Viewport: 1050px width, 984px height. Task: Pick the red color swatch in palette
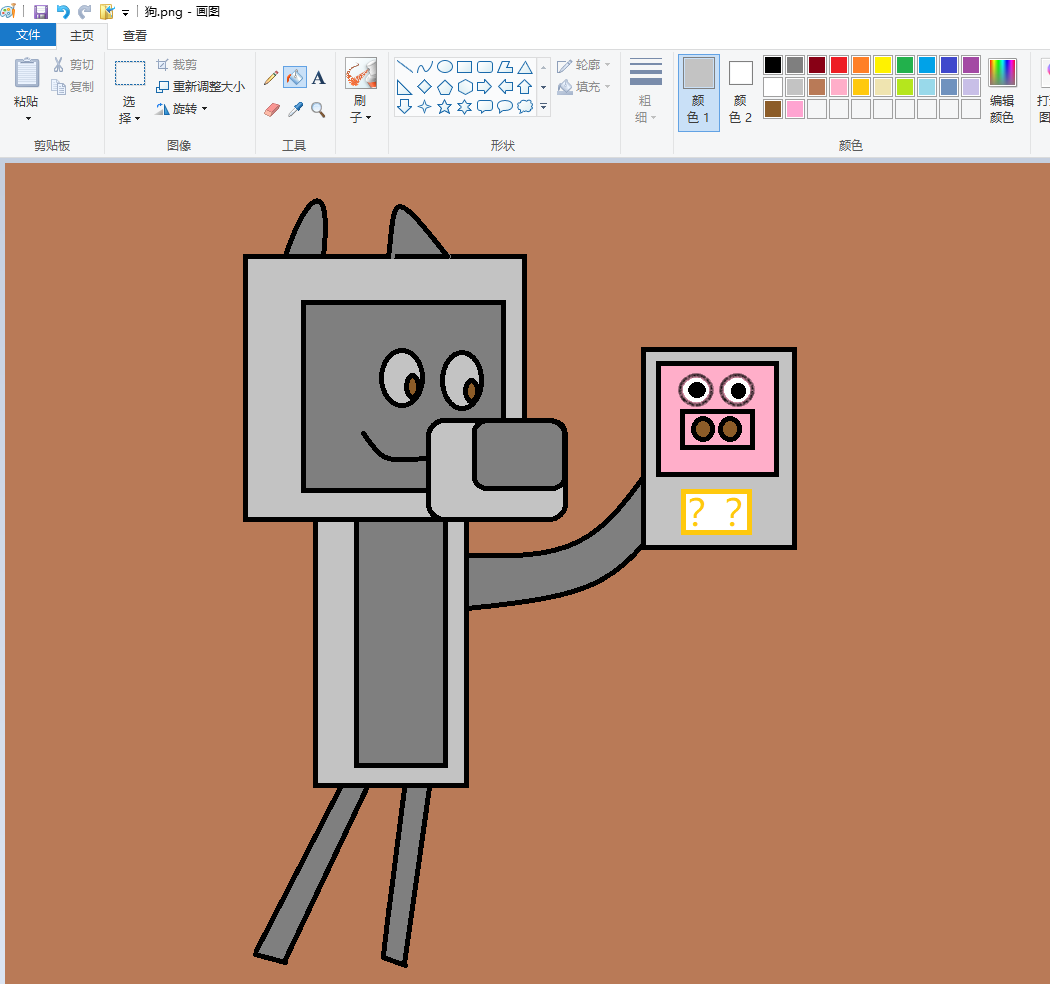(x=839, y=65)
